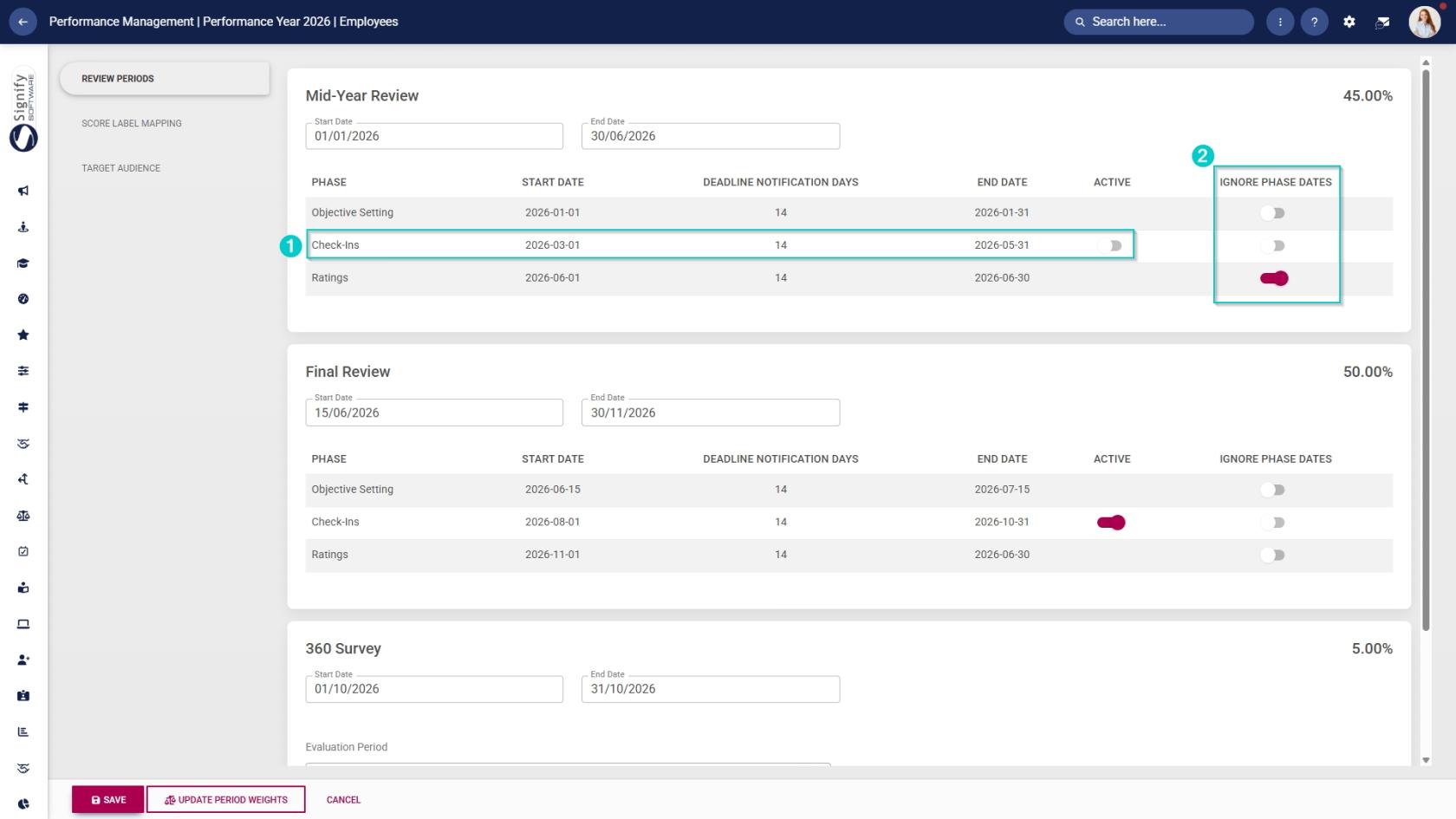Viewport: 1456px width, 819px height.
Task: Open the speedometer gauge sidebar icon
Action: [x=23, y=299]
